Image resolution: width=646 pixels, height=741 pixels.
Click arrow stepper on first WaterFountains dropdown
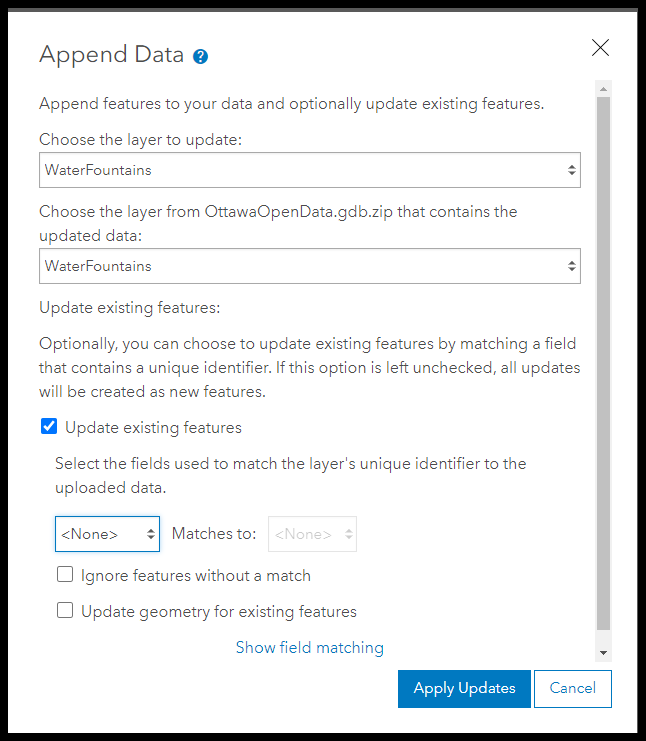point(572,170)
